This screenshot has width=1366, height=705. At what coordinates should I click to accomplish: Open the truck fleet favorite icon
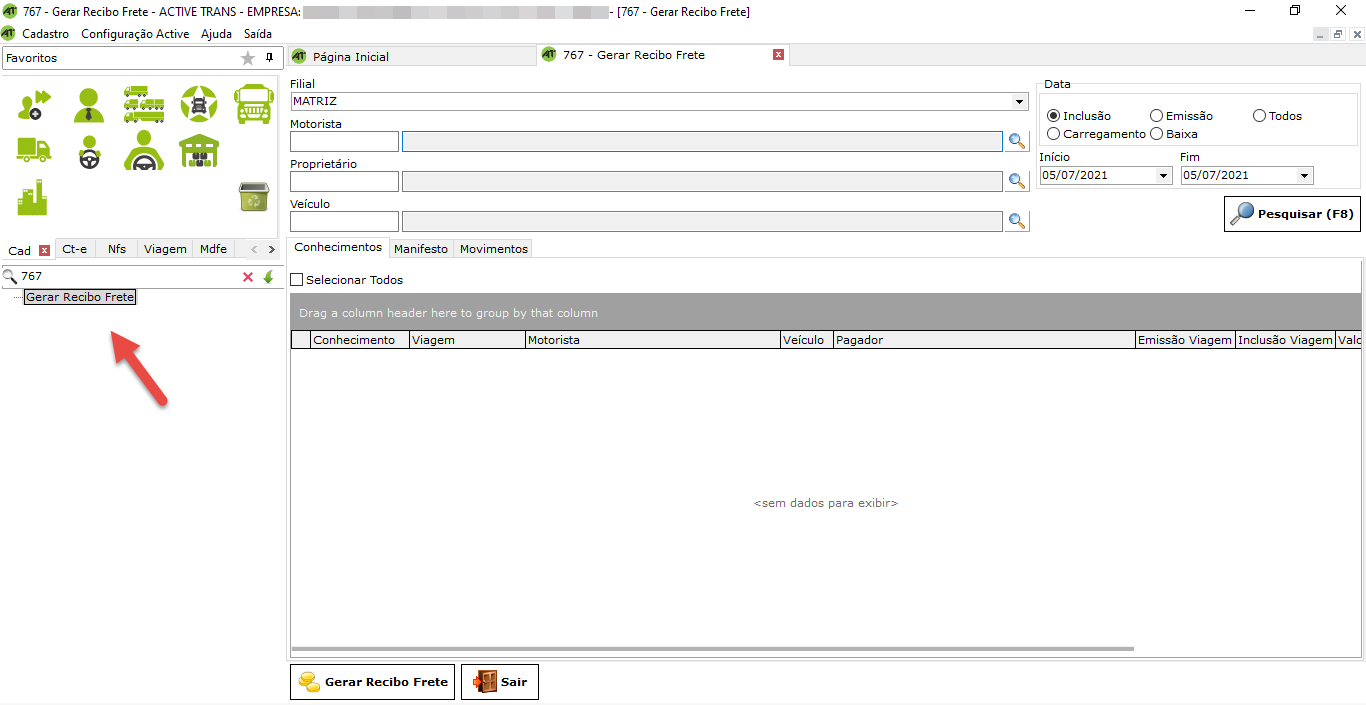144,103
